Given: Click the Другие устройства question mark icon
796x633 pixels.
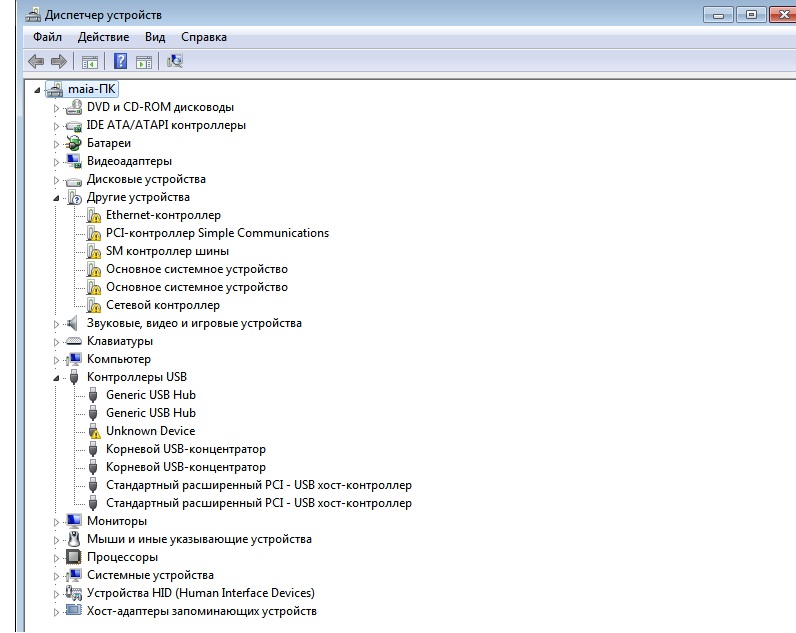Looking at the screenshot, I should 74,197.
